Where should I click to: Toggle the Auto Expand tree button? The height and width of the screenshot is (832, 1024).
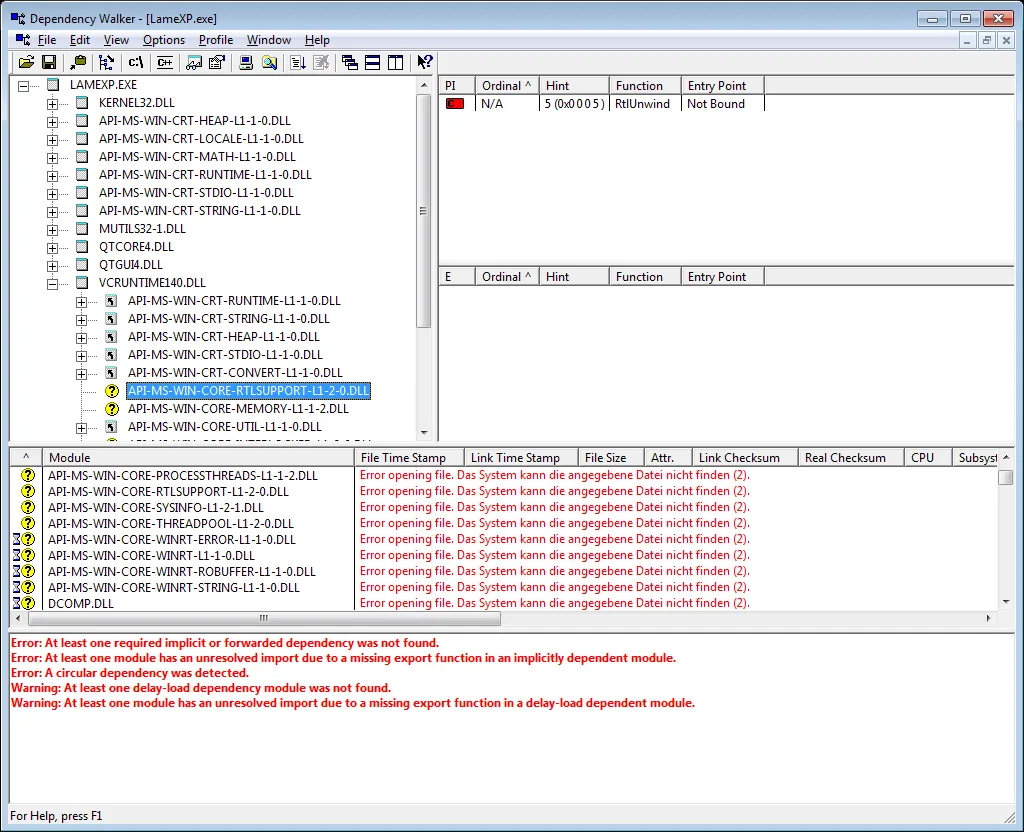click(106, 62)
